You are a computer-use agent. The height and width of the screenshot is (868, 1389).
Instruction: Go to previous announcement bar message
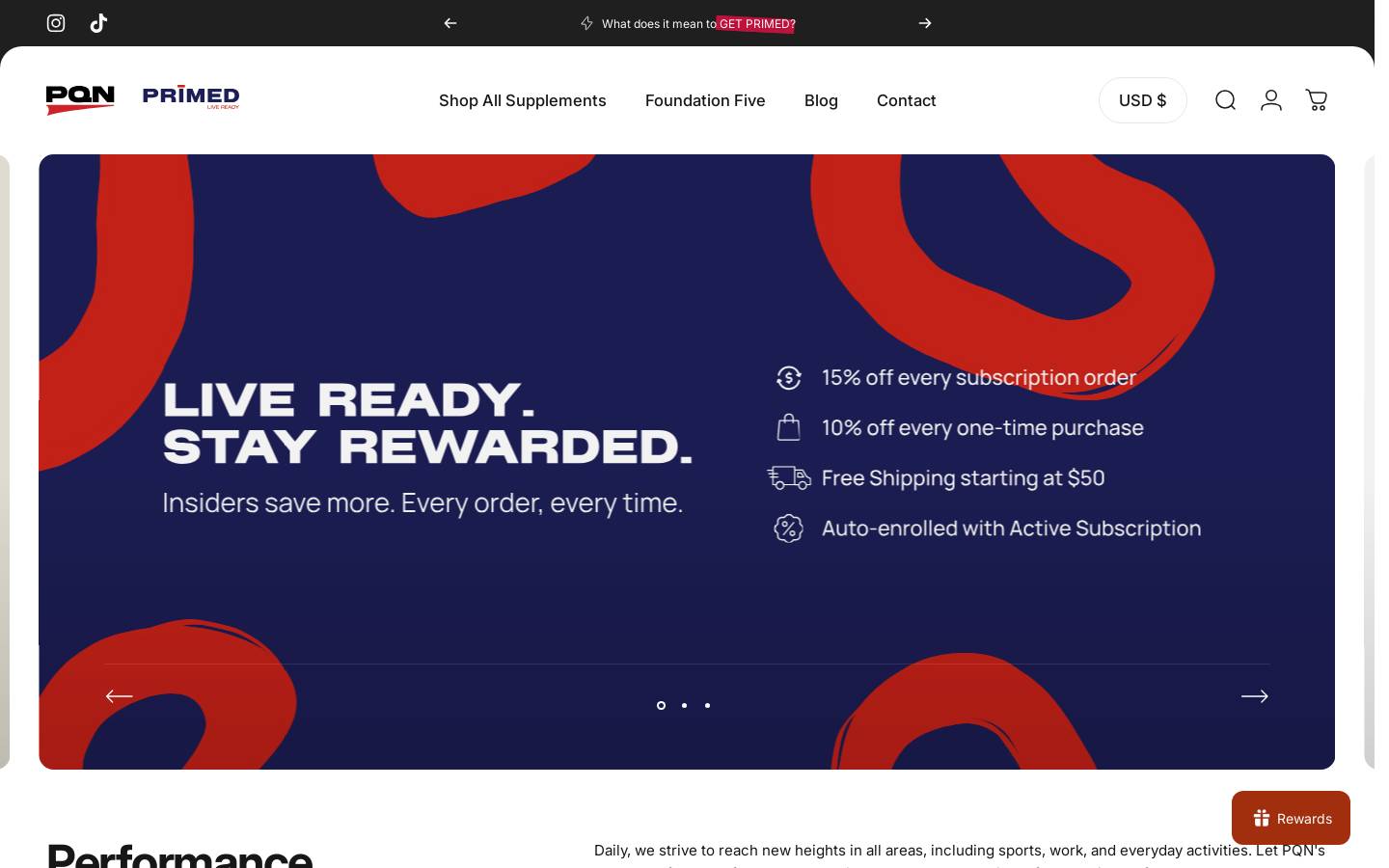(450, 23)
